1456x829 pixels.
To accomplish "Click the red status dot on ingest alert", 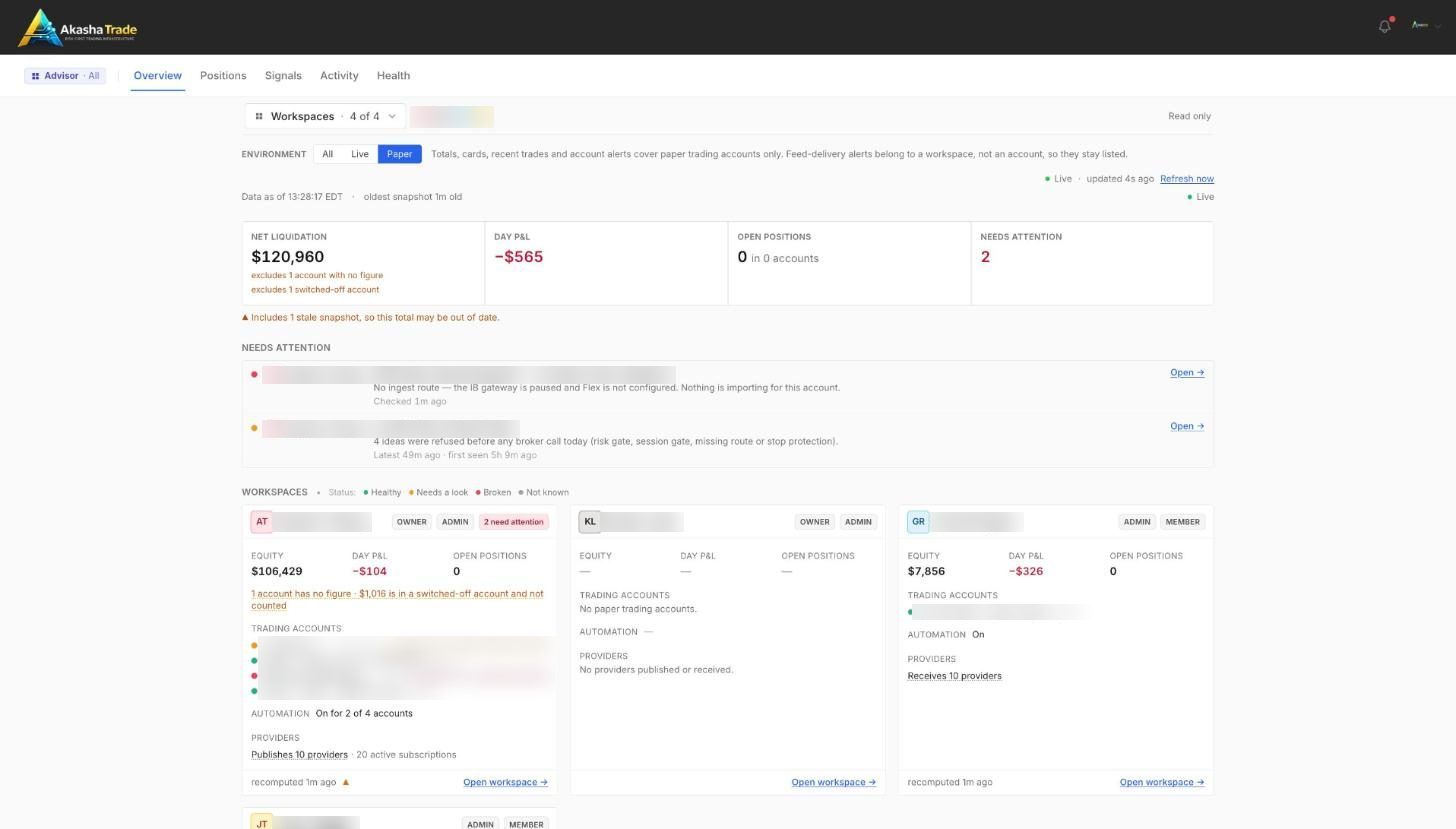I will 254,375.
